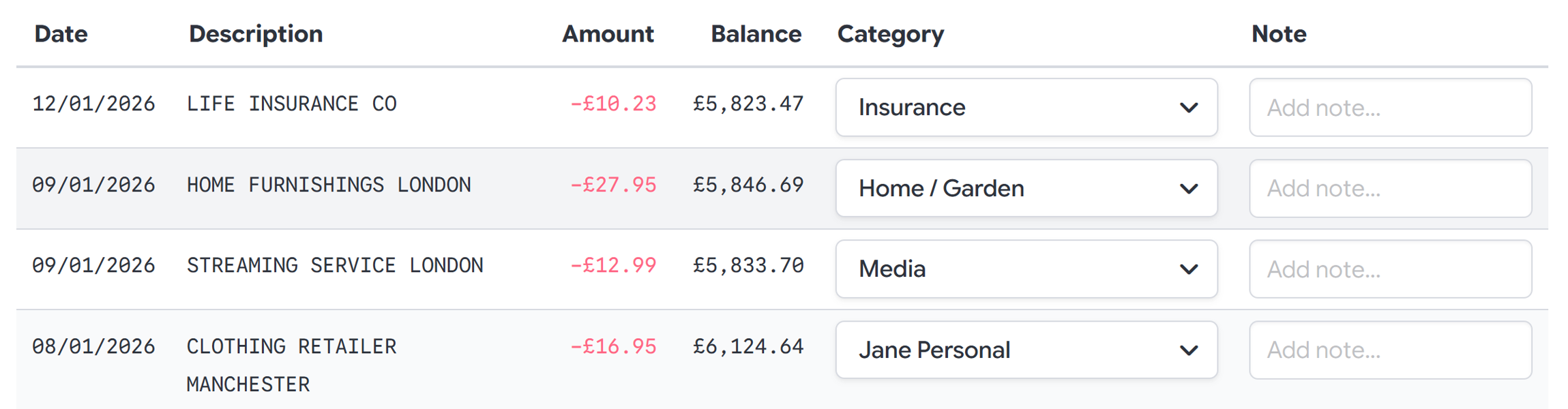Viewport: 1568px width, 409px height.
Task: Click the Description column header
Action: pyautogui.click(x=255, y=33)
